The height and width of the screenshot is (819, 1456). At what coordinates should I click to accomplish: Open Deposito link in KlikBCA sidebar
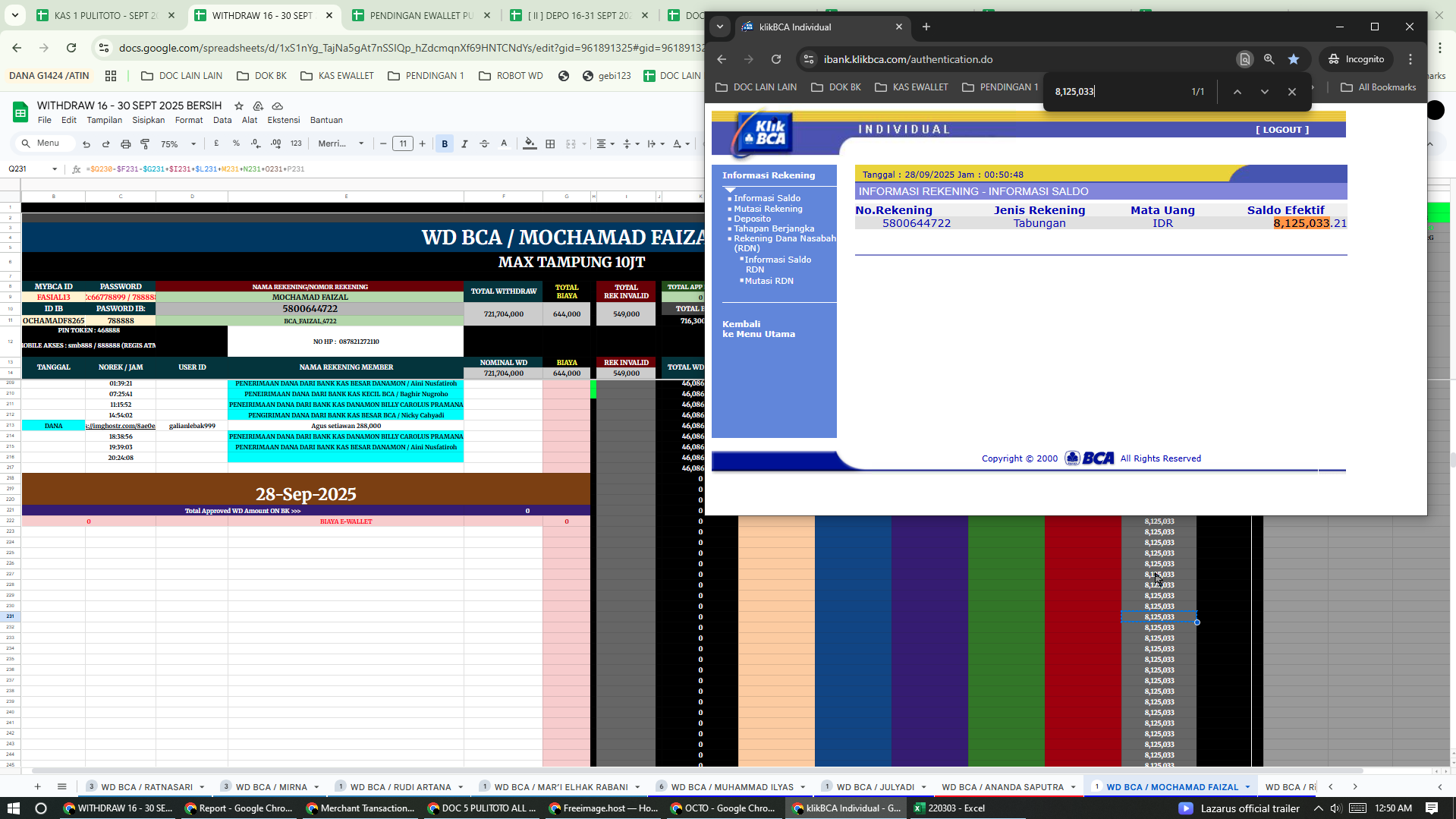point(752,219)
